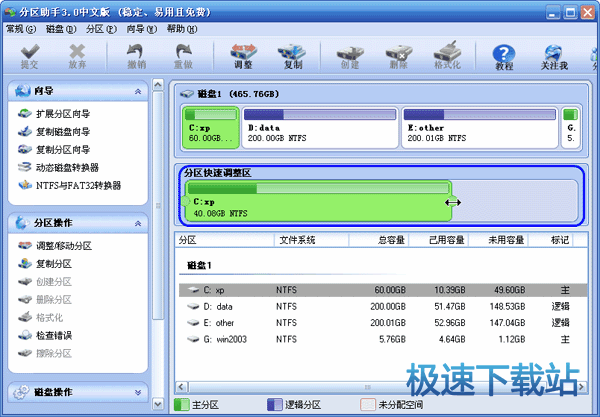Click sidebar scrollbar up arrow
This screenshot has height=417, width=600.
click(158, 85)
